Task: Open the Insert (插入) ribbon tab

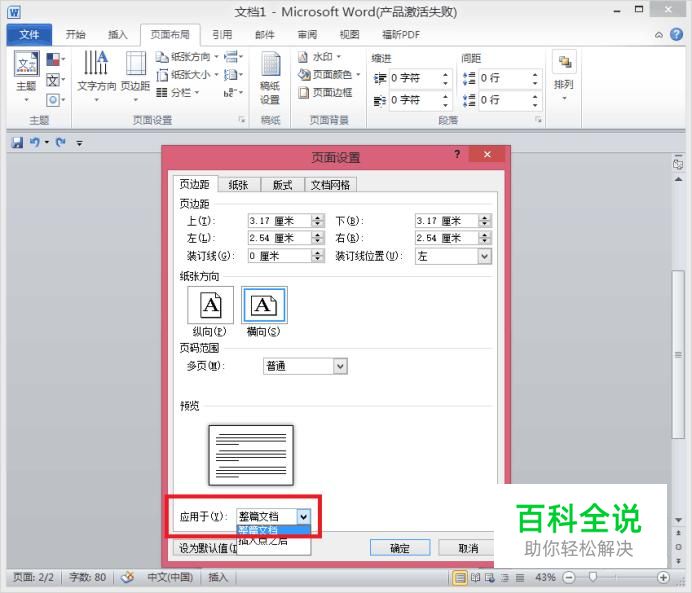Action: 118,34
